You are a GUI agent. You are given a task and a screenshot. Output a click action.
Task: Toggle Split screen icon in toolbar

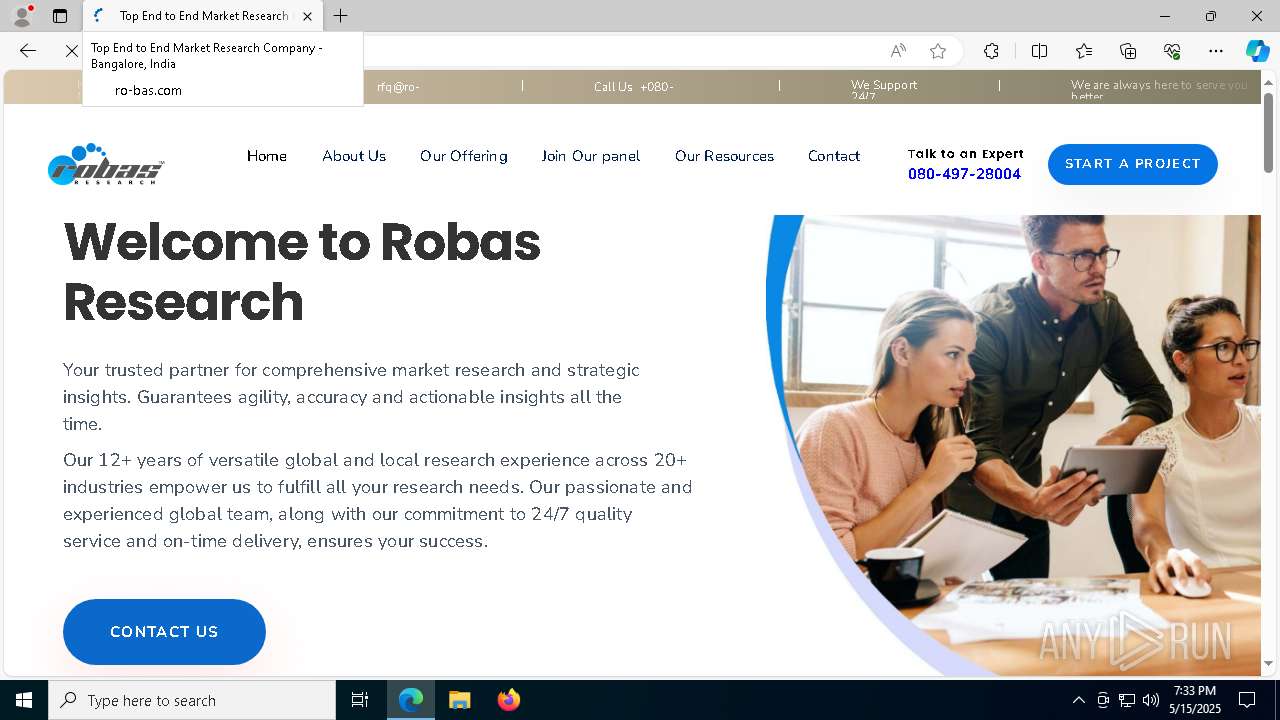1039,51
